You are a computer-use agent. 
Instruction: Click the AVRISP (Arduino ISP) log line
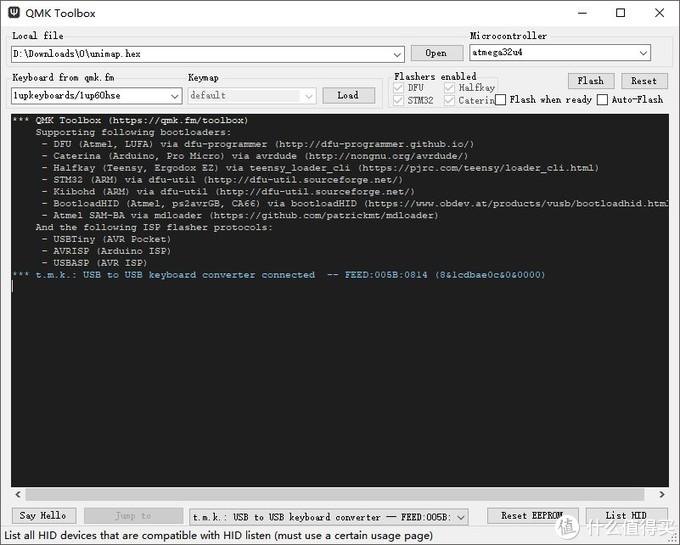coord(107,251)
